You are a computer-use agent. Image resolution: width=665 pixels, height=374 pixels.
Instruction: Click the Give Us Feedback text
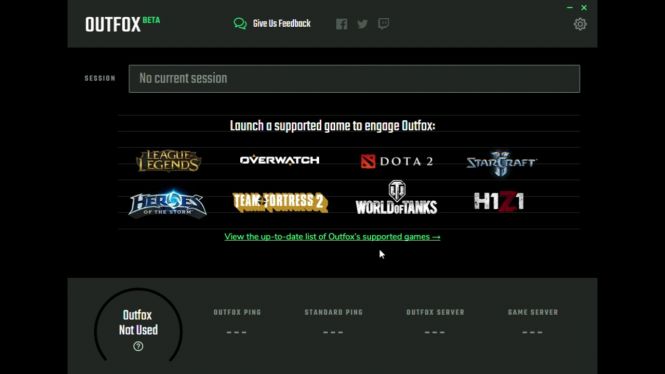[282, 24]
